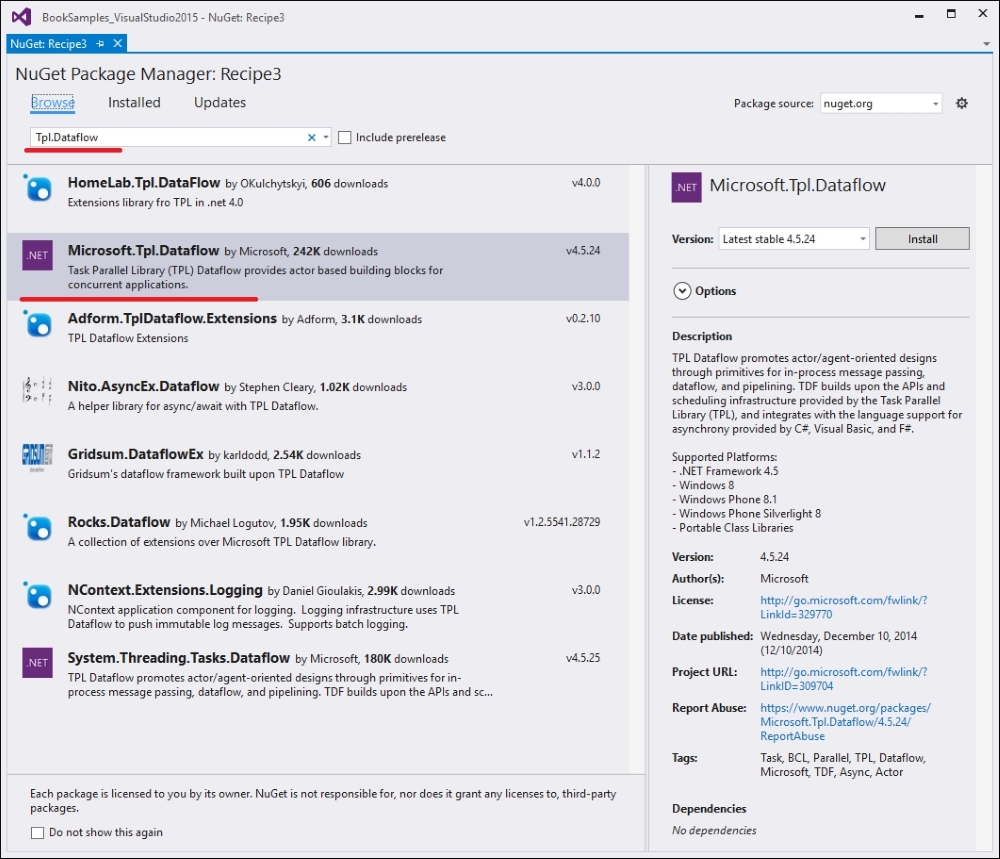Expand the Options section
The height and width of the screenshot is (859, 1000).
tap(682, 291)
